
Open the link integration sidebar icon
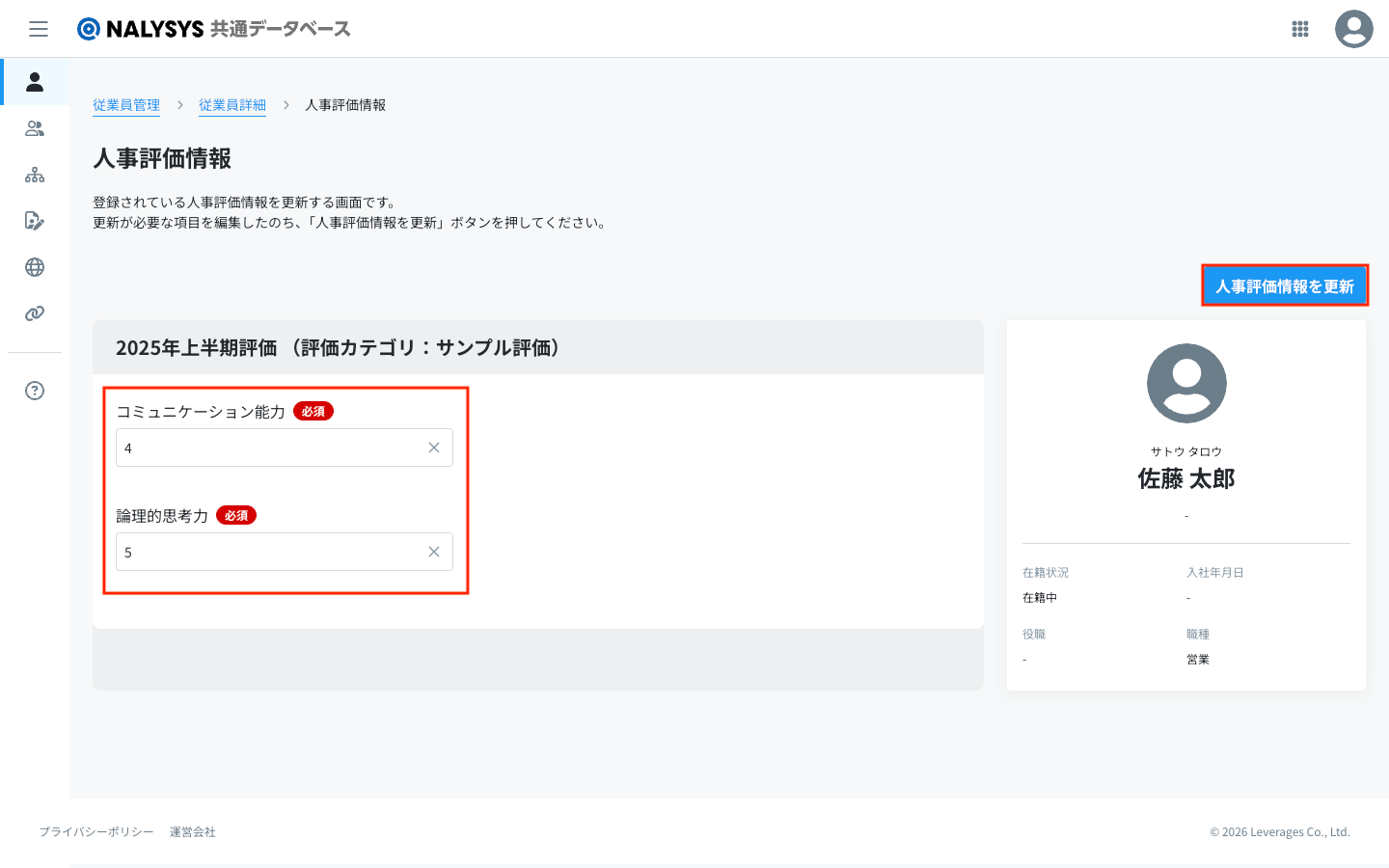pyautogui.click(x=35, y=313)
